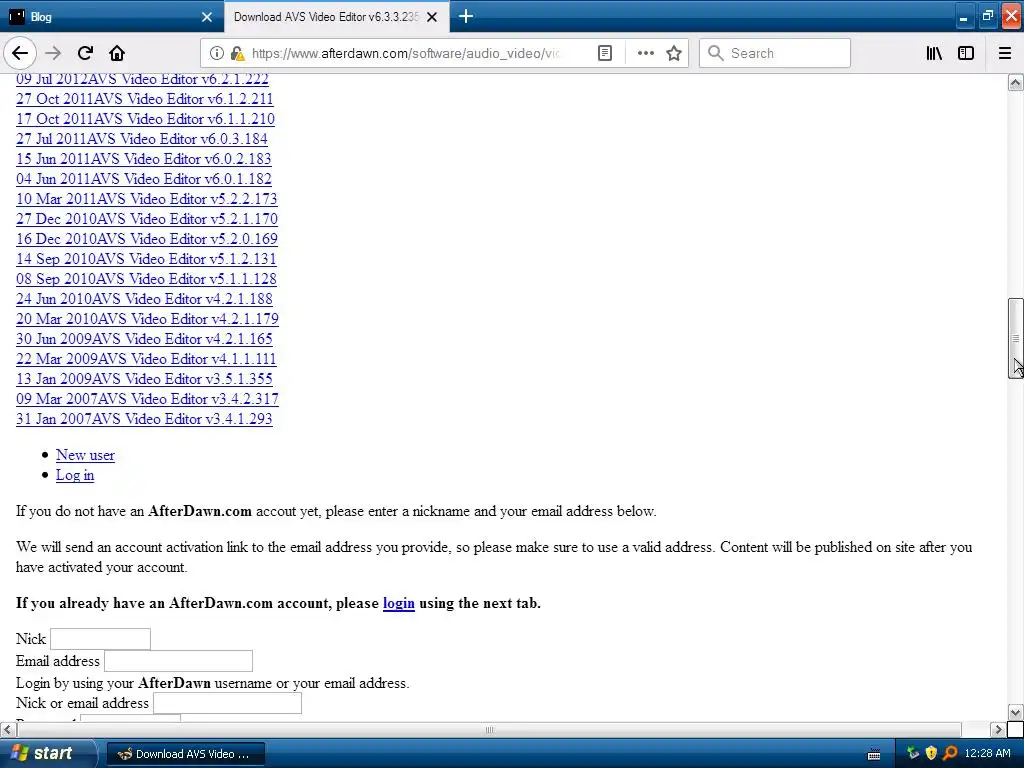The width and height of the screenshot is (1024, 768).
Task: Open AVS Video Editor v5.2.2.173 link
Action: tap(146, 199)
